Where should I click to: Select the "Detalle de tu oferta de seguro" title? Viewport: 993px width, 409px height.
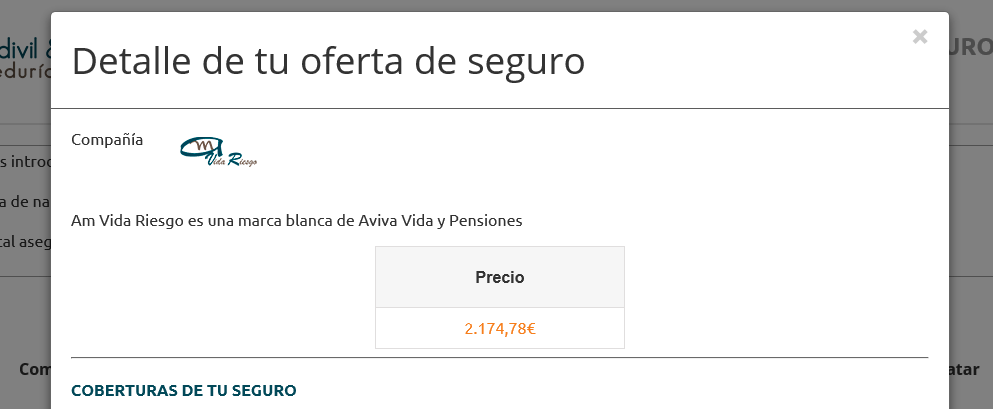pyautogui.click(x=328, y=61)
